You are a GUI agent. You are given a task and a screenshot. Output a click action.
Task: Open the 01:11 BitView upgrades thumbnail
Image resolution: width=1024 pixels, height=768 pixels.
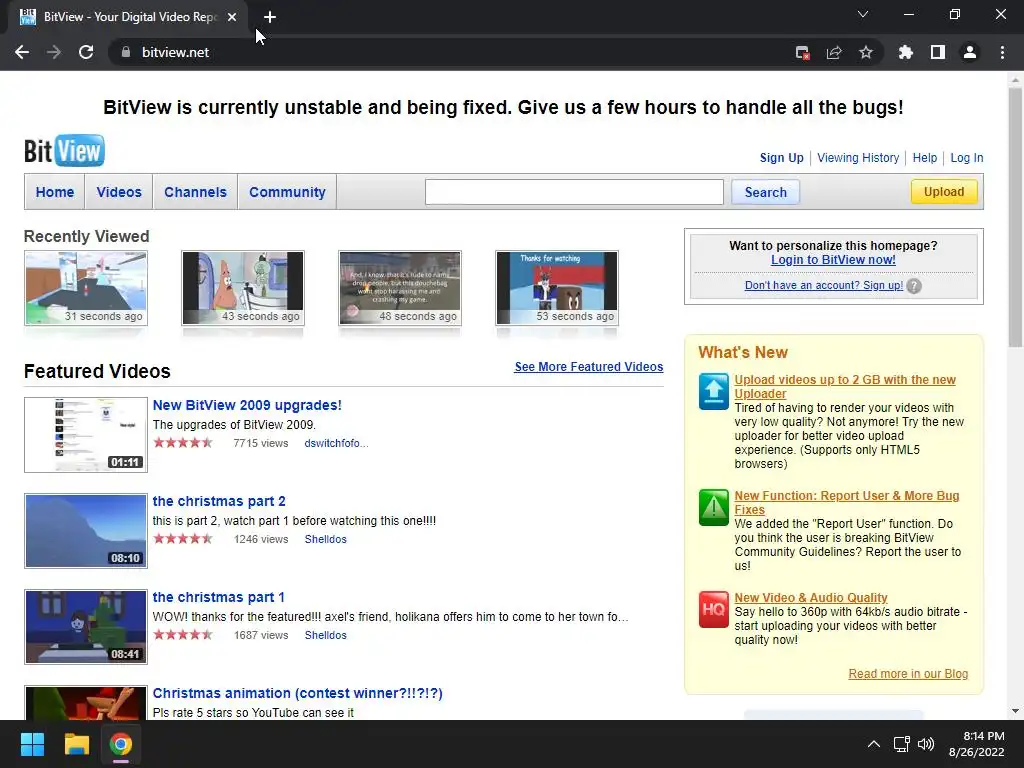(86, 435)
